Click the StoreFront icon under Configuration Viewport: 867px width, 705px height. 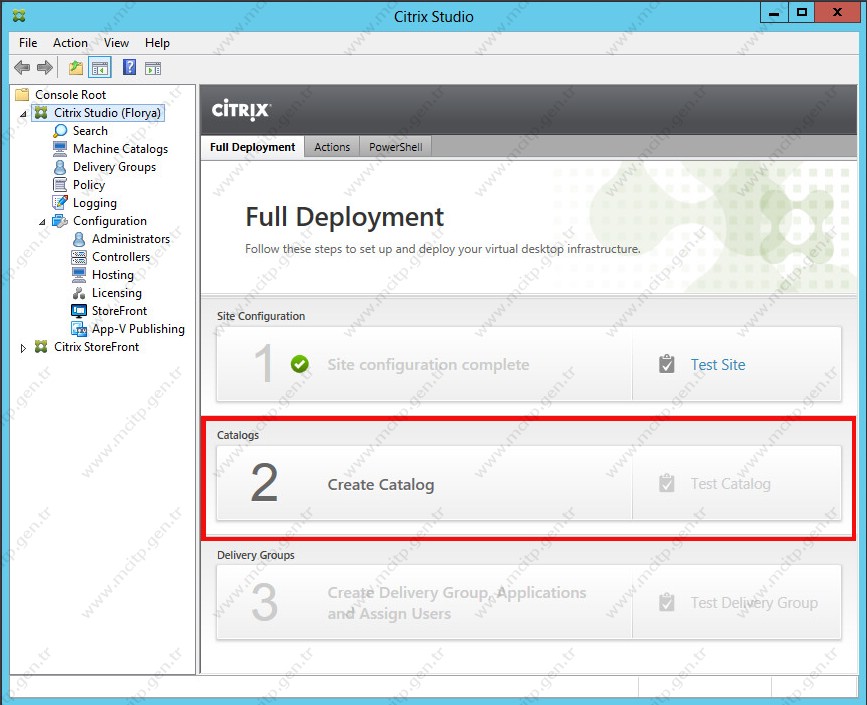79,311
